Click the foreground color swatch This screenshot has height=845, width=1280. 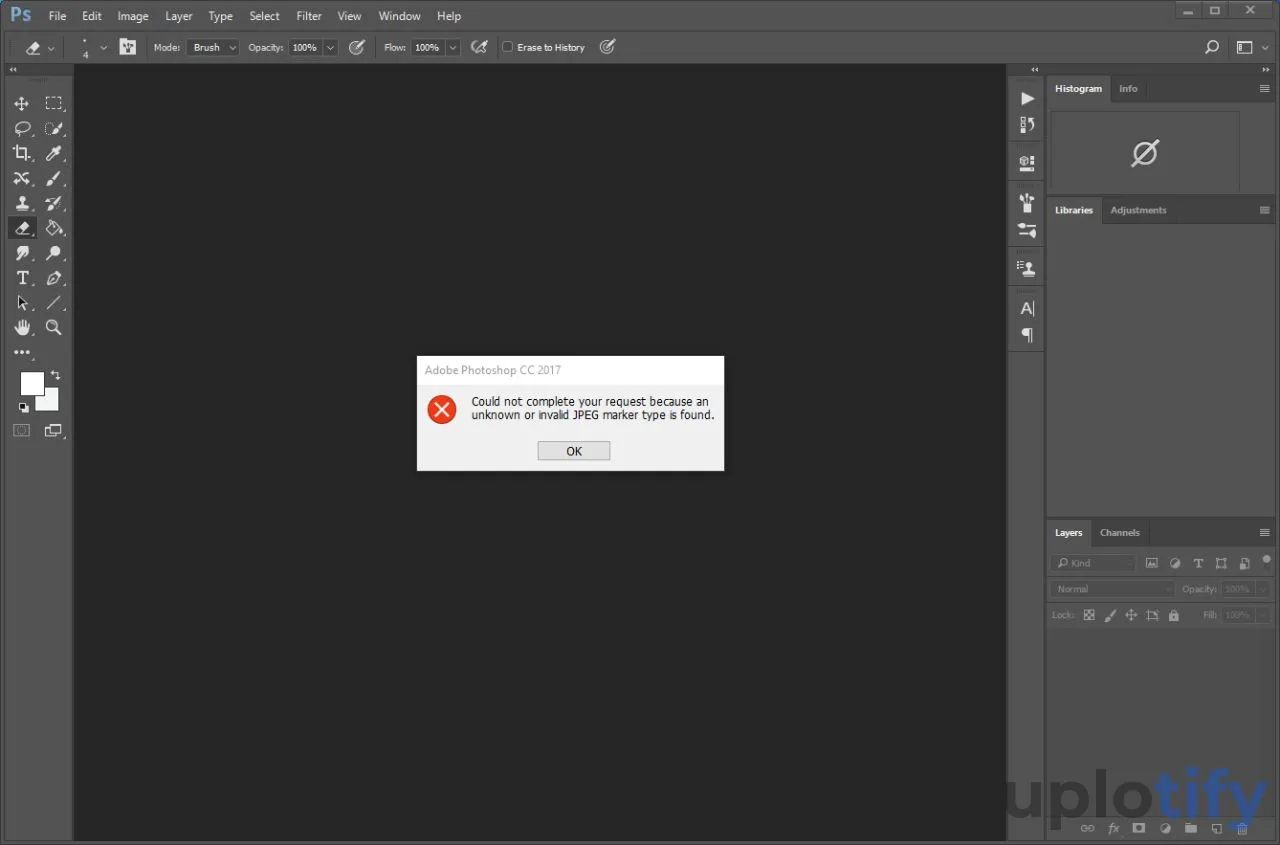tap(32, 384)
